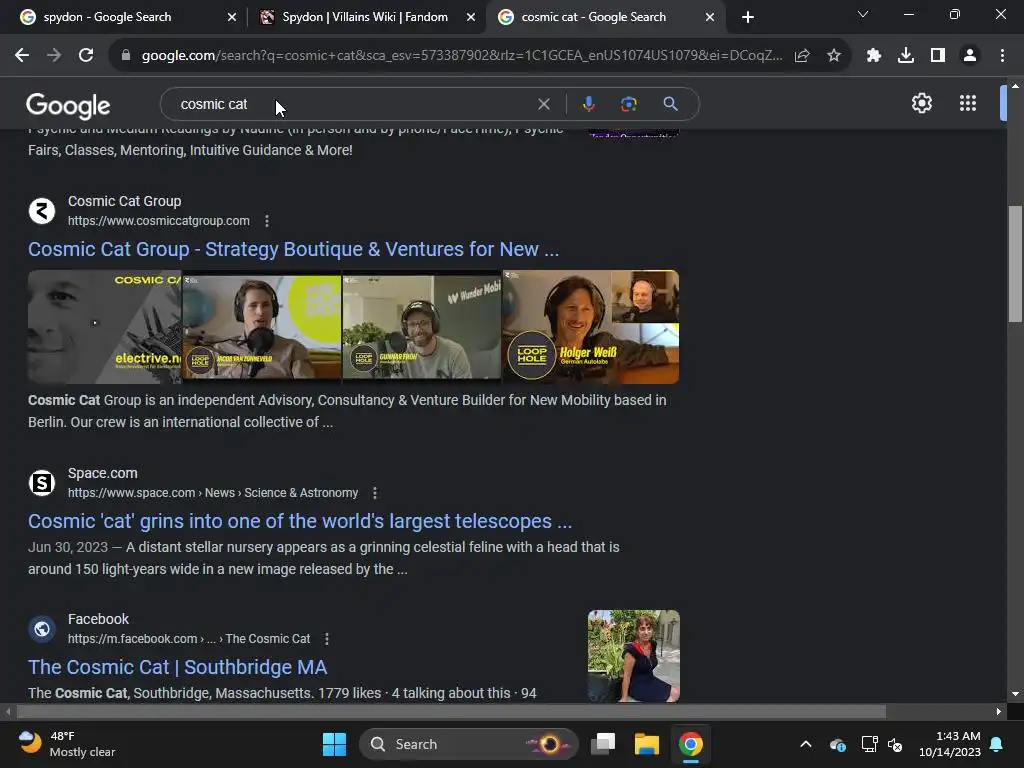Viewport: 1024px width, 768px height.
Task: Reload the current page
Action: 86,56
